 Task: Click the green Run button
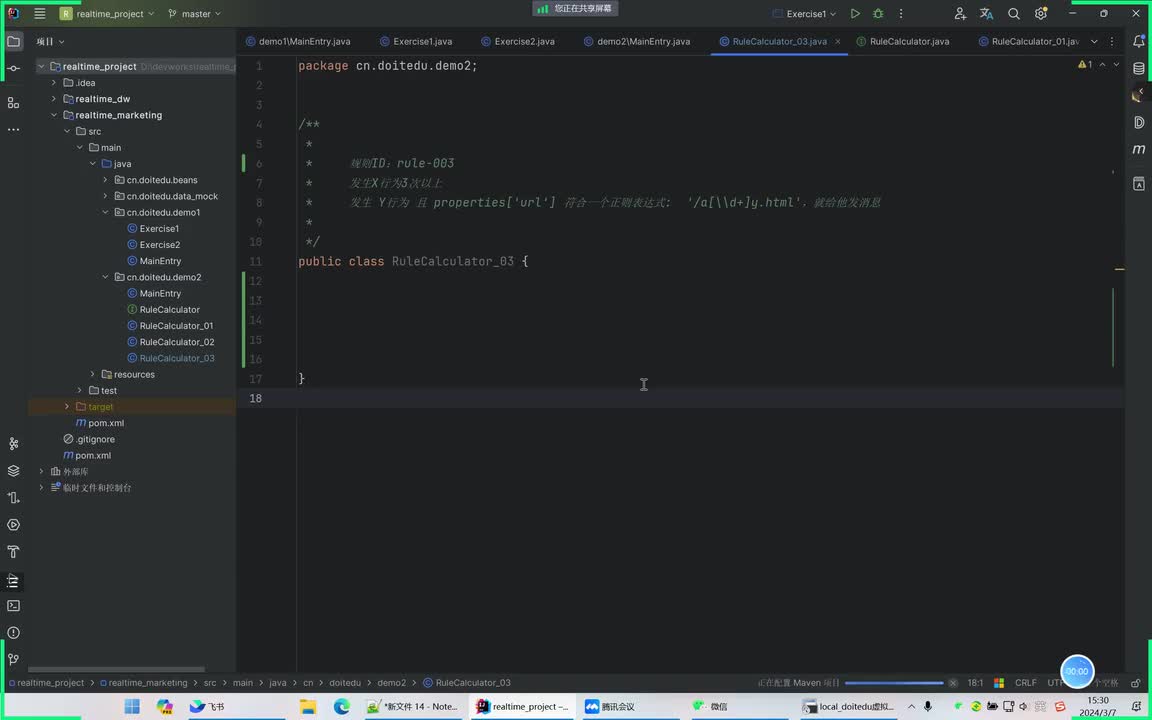click(x=855, y=14)
